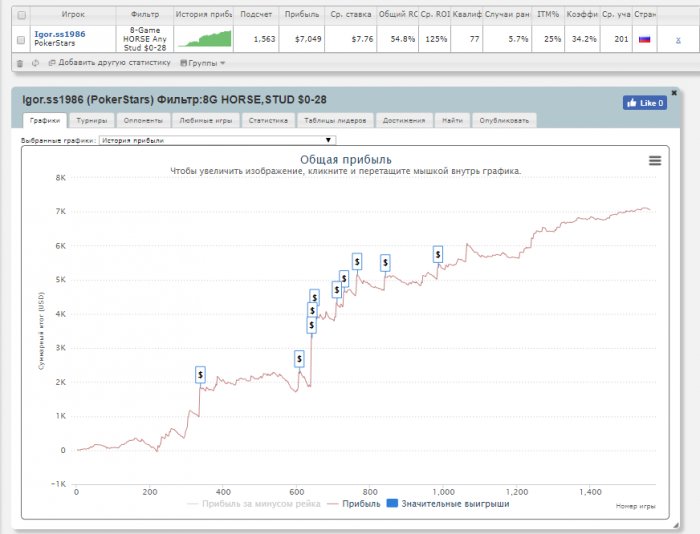Click the refresh icon next to the trash

pyautogui.click(x=36, y=63)
